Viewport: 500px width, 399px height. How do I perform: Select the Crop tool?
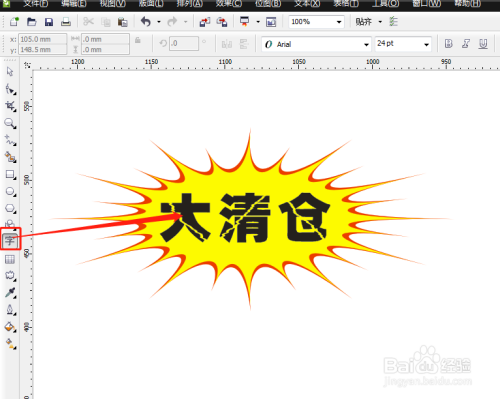pos(10,106)
